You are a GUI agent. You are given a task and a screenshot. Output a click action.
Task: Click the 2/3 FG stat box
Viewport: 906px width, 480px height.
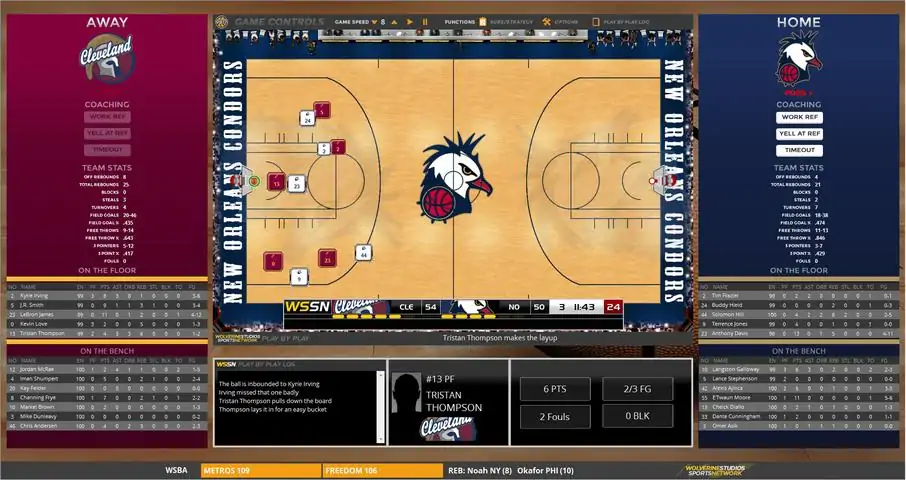(637, 389)
